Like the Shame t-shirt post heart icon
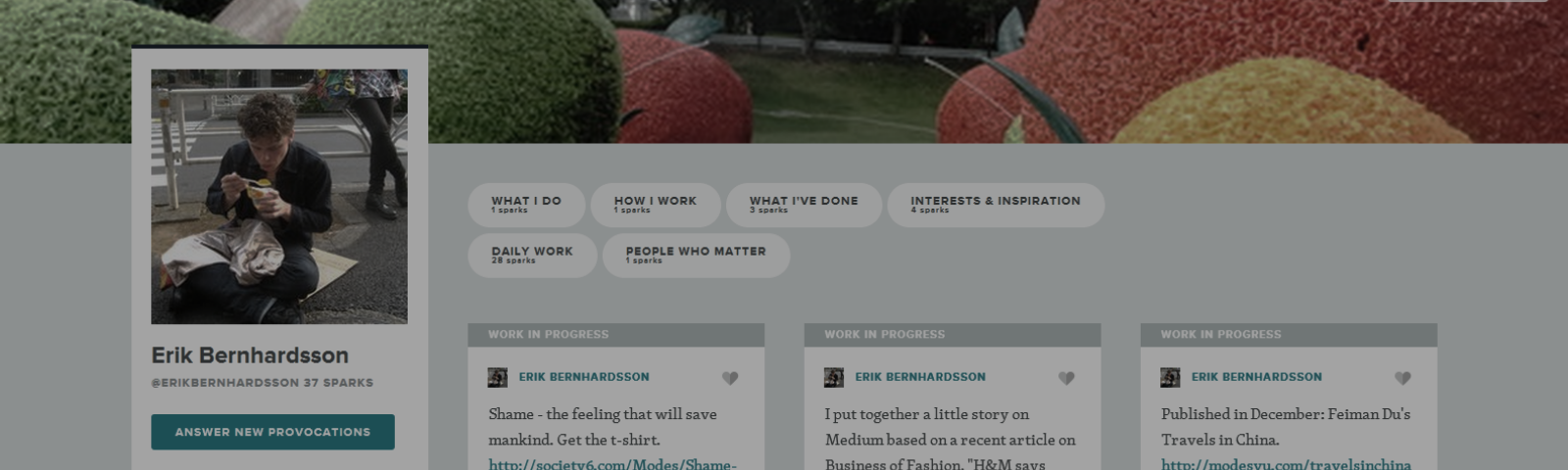 [x=730, y=378]
